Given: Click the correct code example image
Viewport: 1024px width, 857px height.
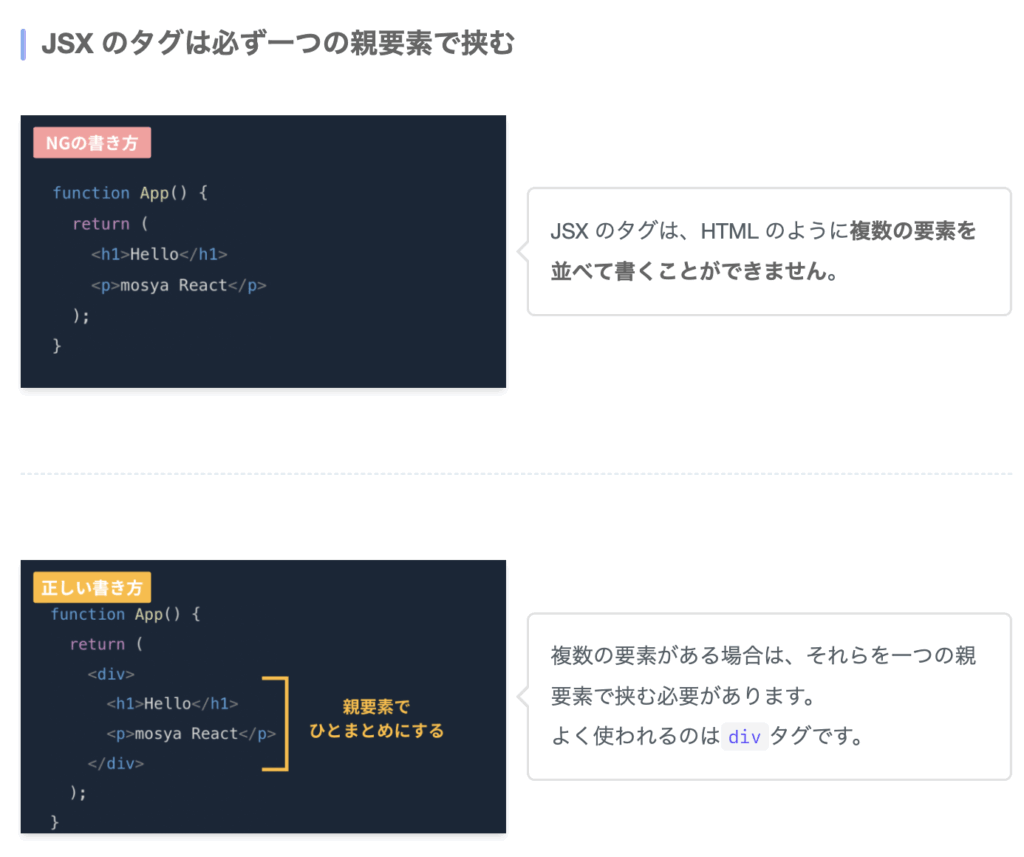Looking at the screenshot, I should [263, 696].
